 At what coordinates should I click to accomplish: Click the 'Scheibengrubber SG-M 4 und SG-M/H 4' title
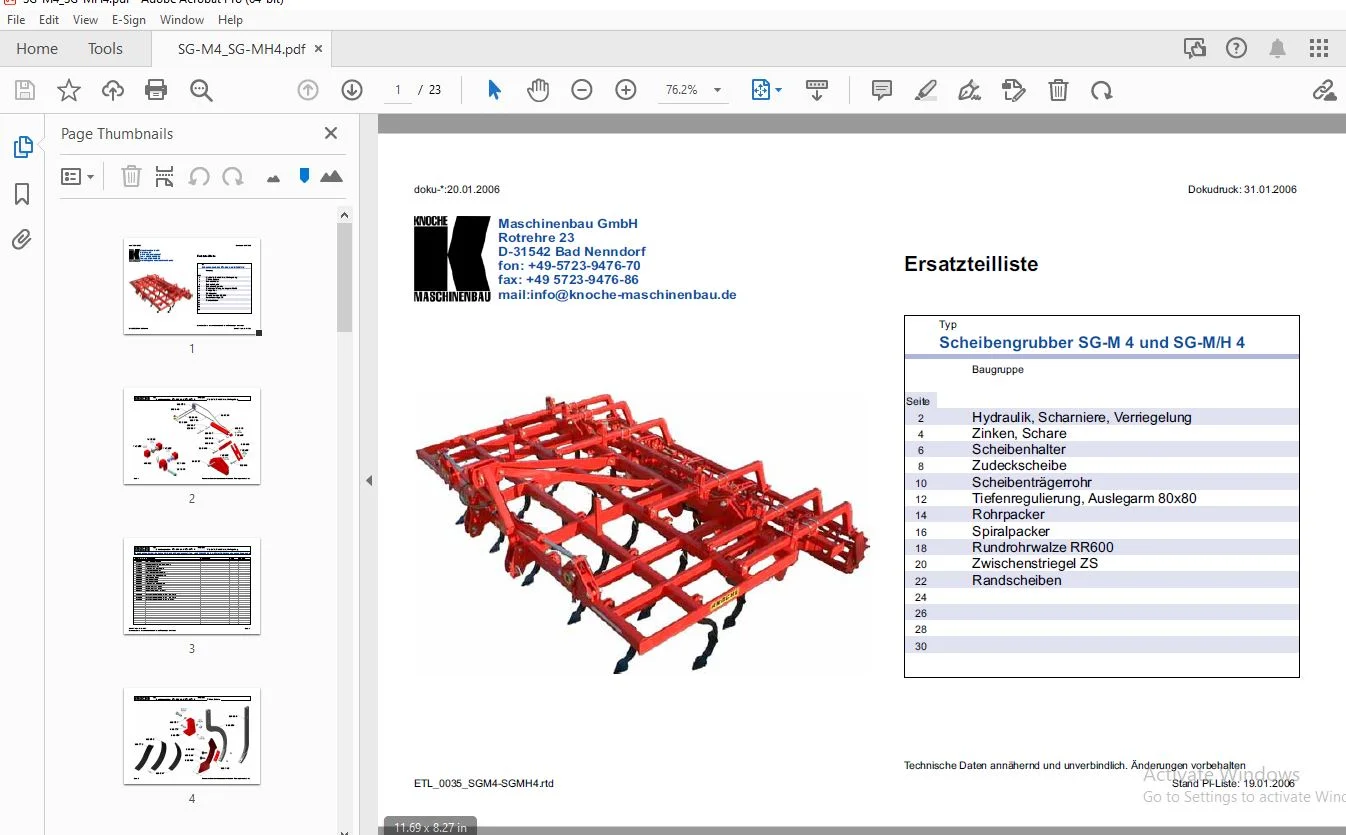coord(1092,342)
